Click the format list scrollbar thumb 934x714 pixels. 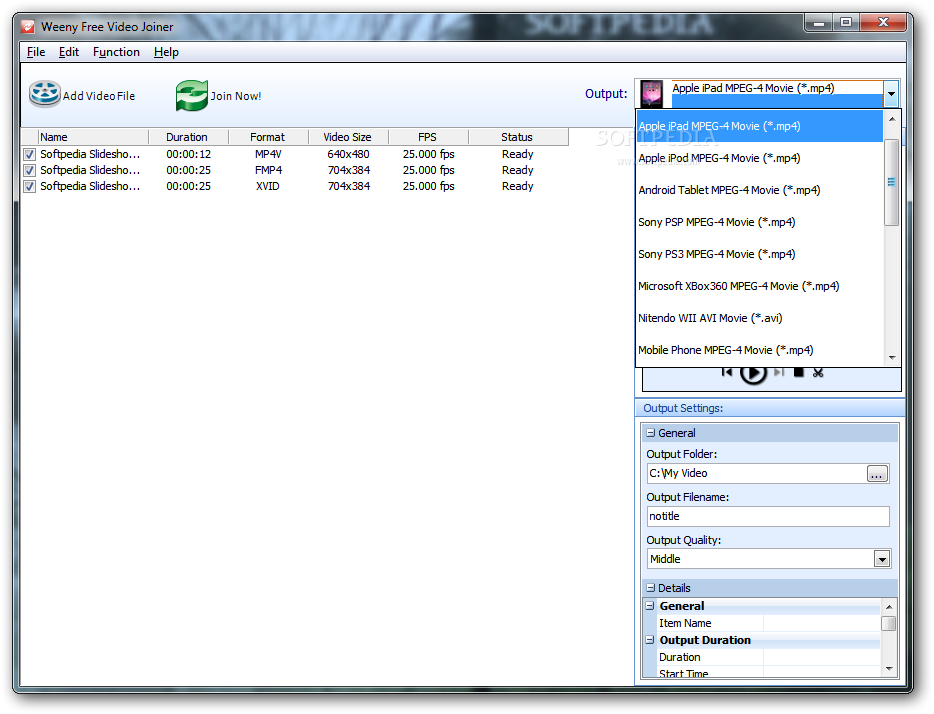(x=892, y=182)
